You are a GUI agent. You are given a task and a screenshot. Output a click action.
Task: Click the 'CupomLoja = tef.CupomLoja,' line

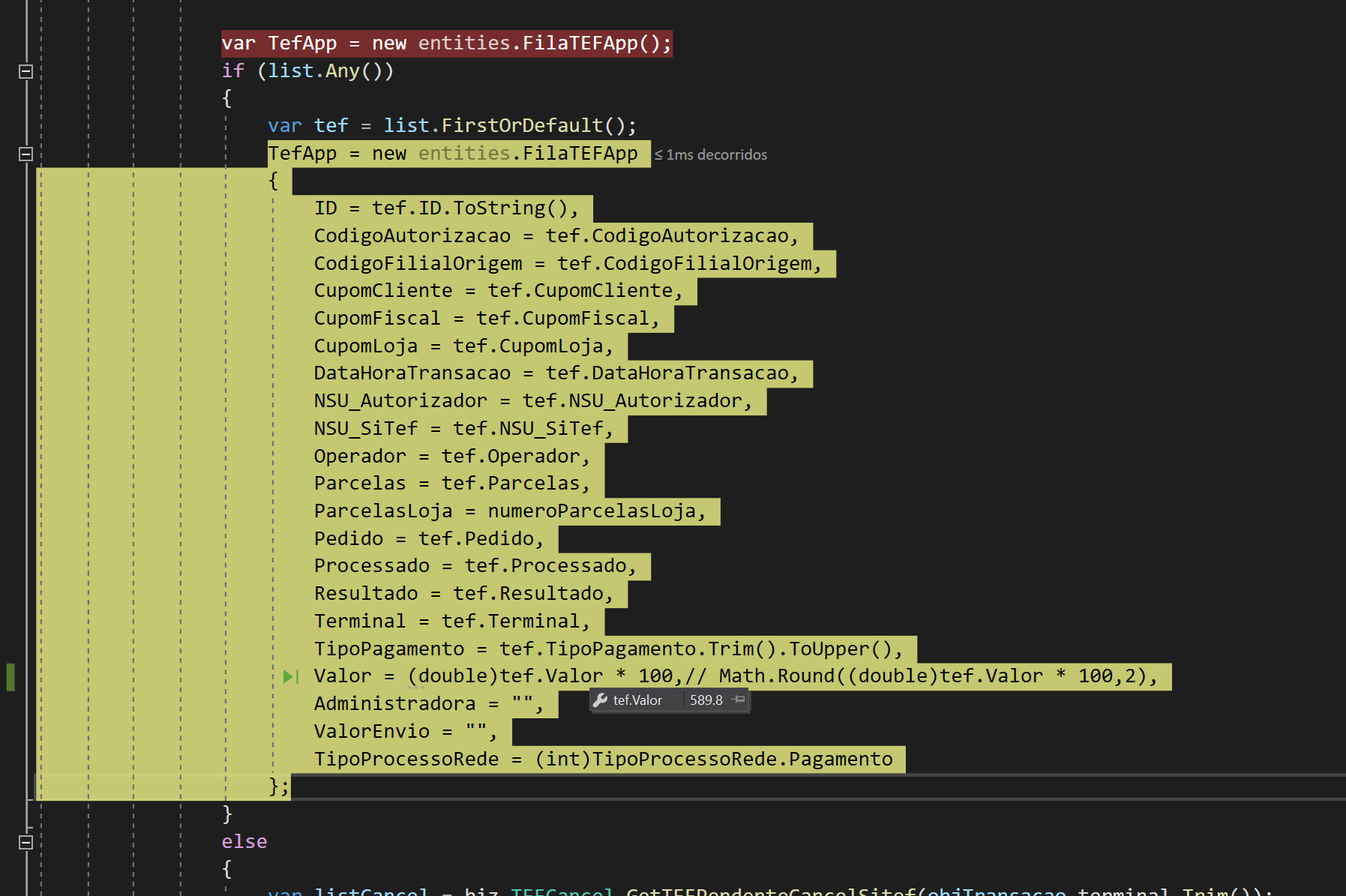tap(464, 346)
